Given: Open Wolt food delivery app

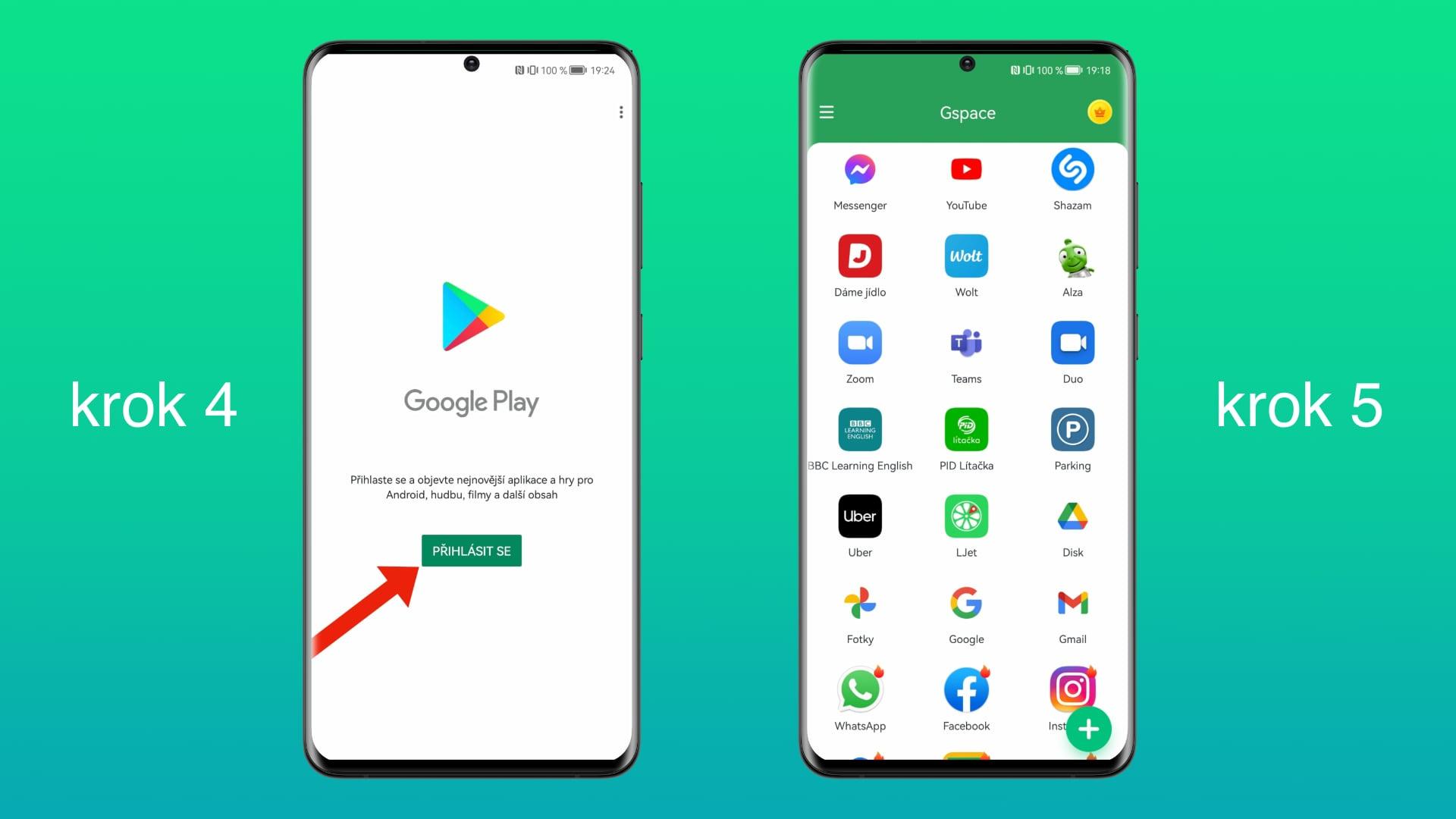Looking at the screenshot, I should click(x=965, y=256).
